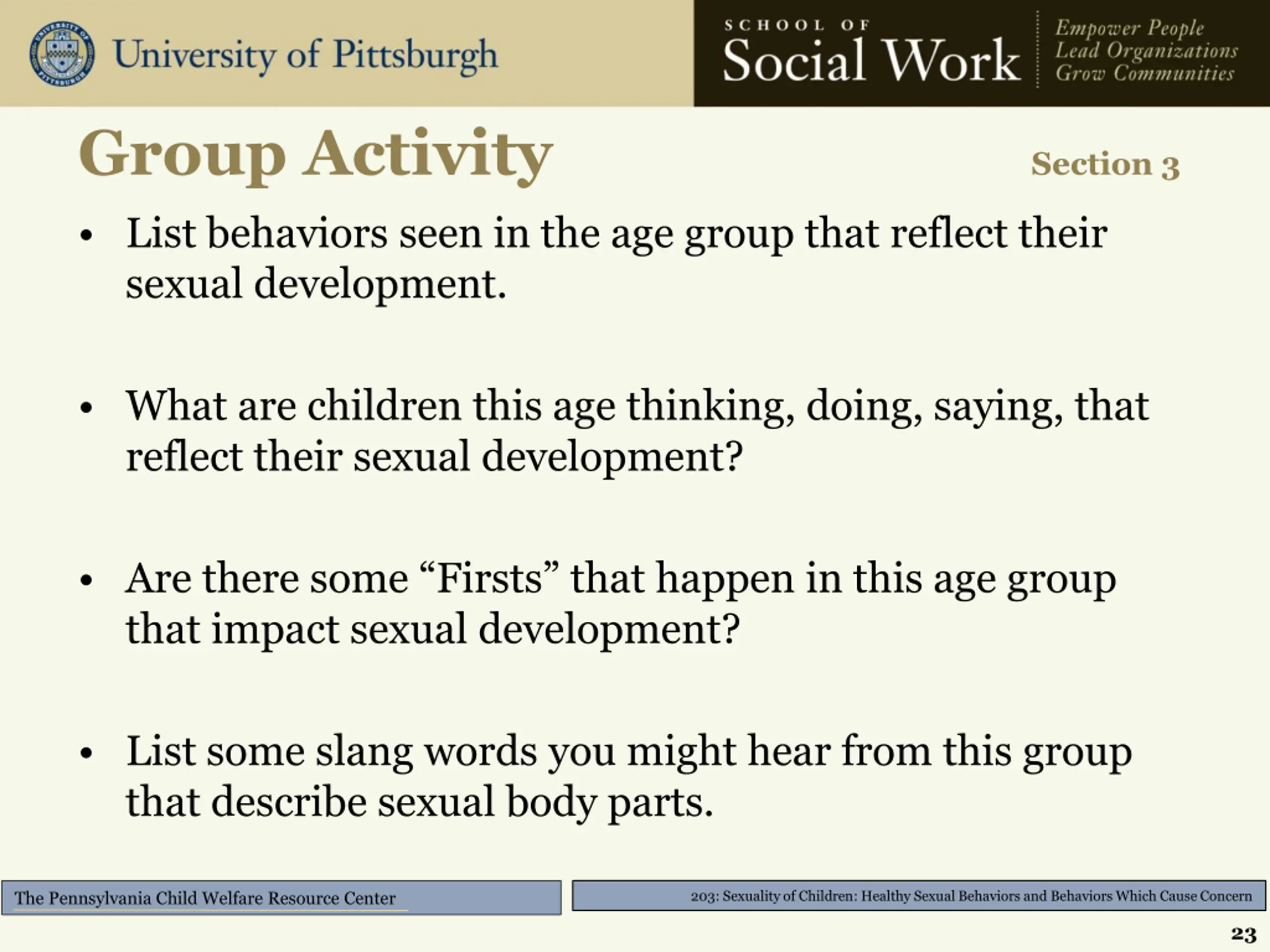Click the slide number 23
Image resolution: width=1270 pixels, height=952 pixels.
click(x=1244, y=934)
